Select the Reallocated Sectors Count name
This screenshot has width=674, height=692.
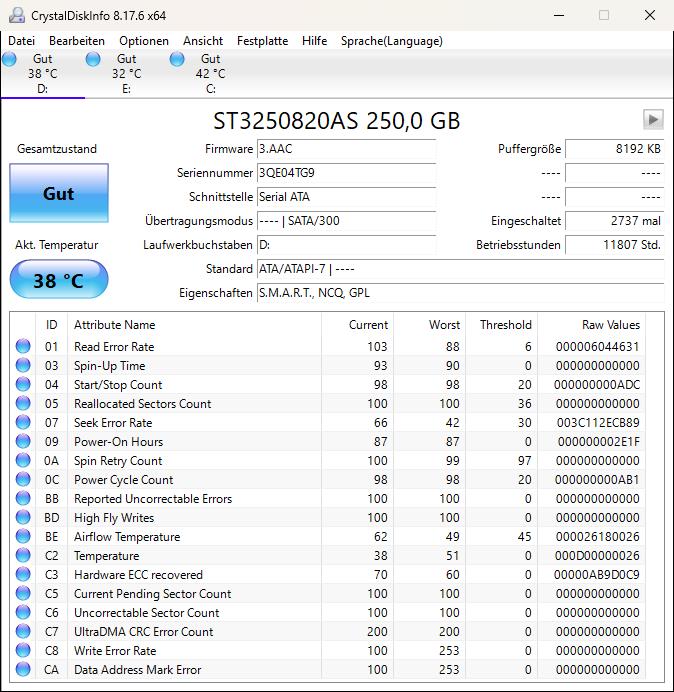[143, 404]
